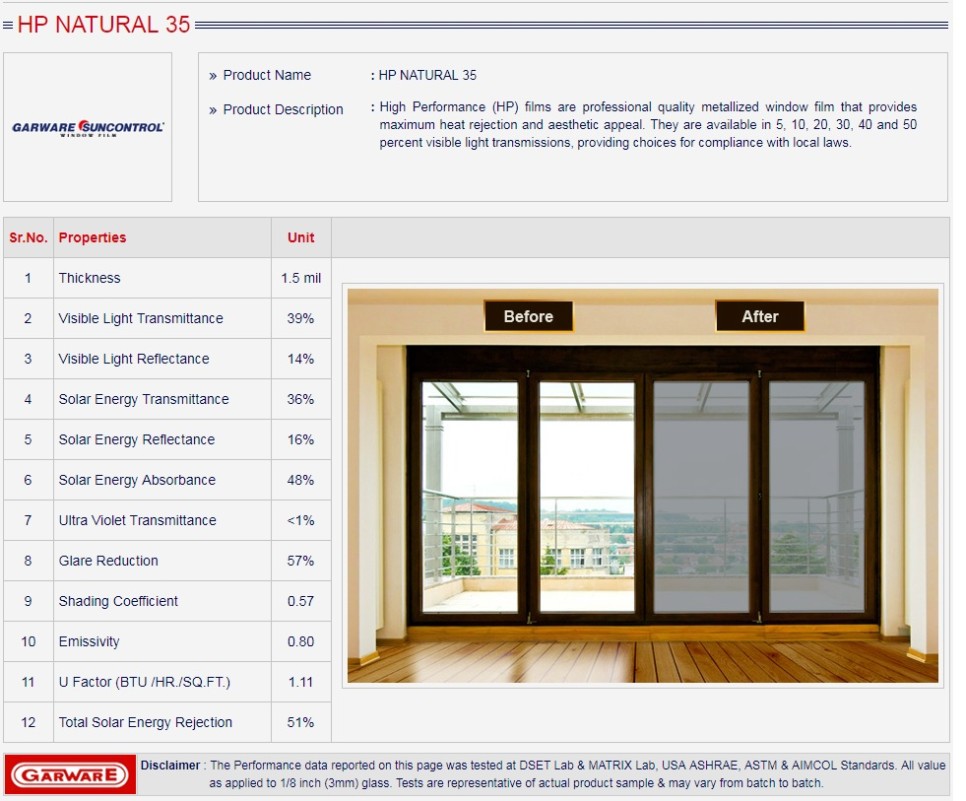Click the 'Product Description' label
966x801 pixels.
click(283, 110)
